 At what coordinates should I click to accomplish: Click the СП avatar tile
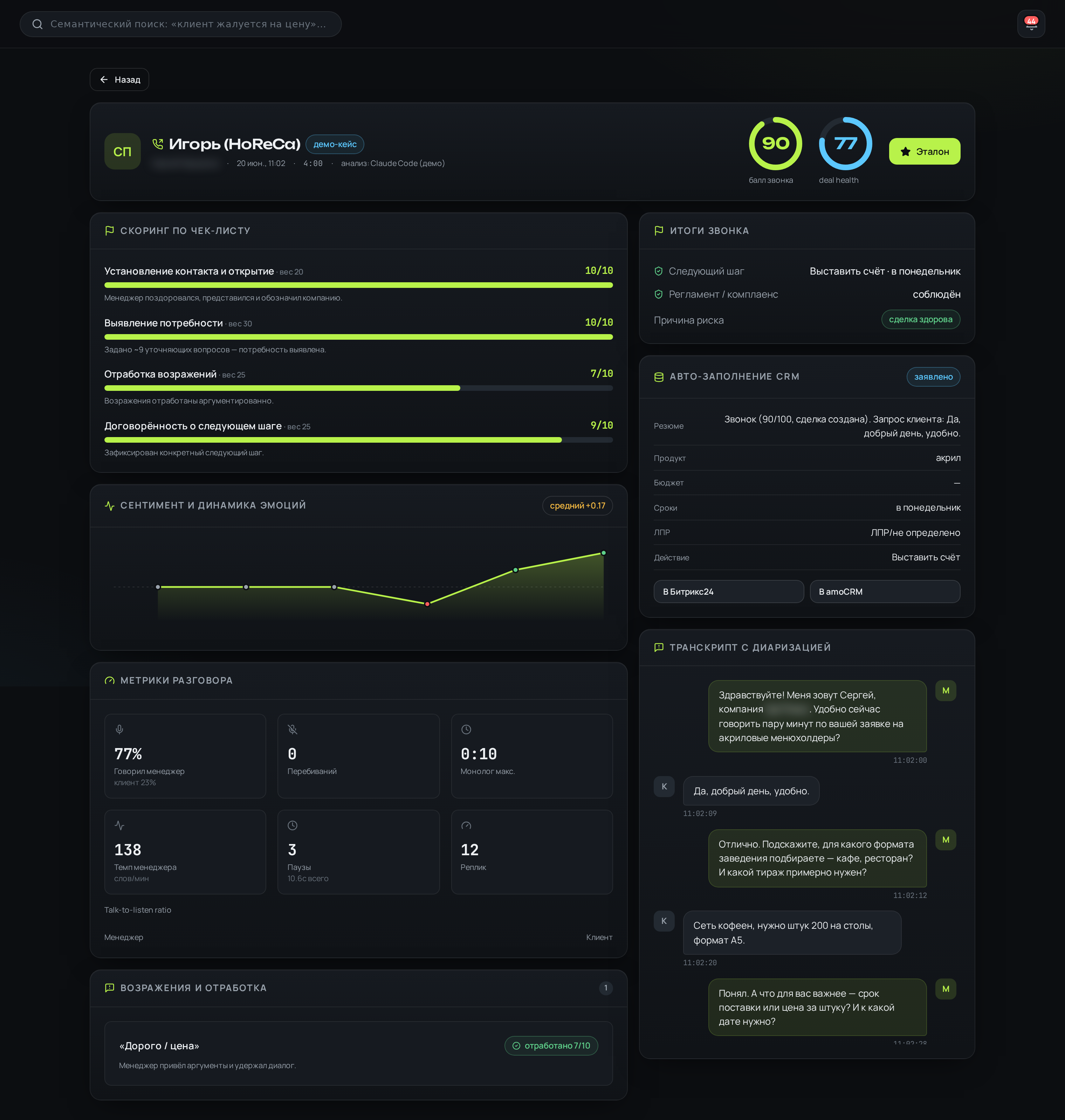(122, 152)
